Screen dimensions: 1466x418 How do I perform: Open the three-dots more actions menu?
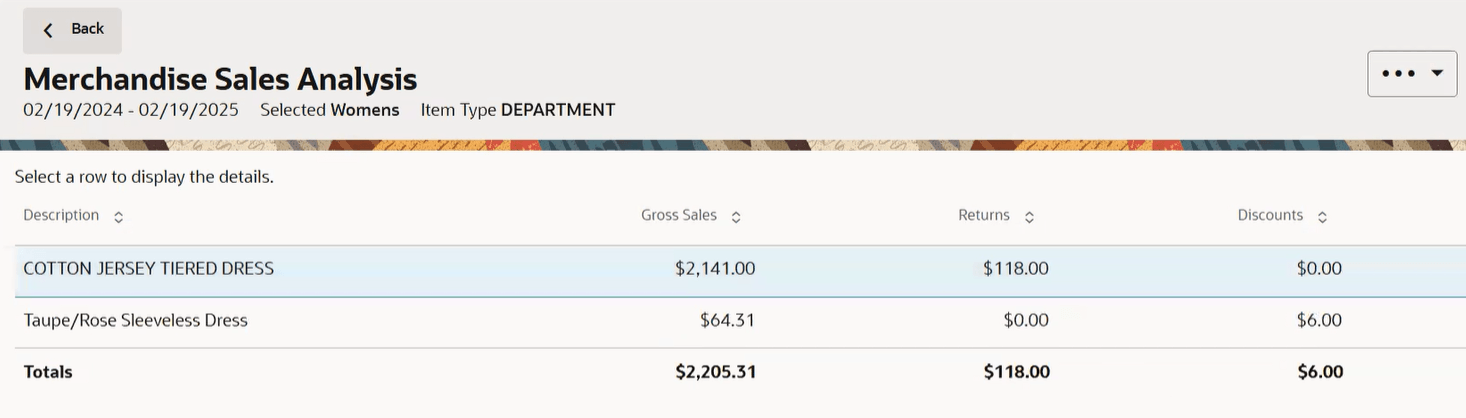1398,73
